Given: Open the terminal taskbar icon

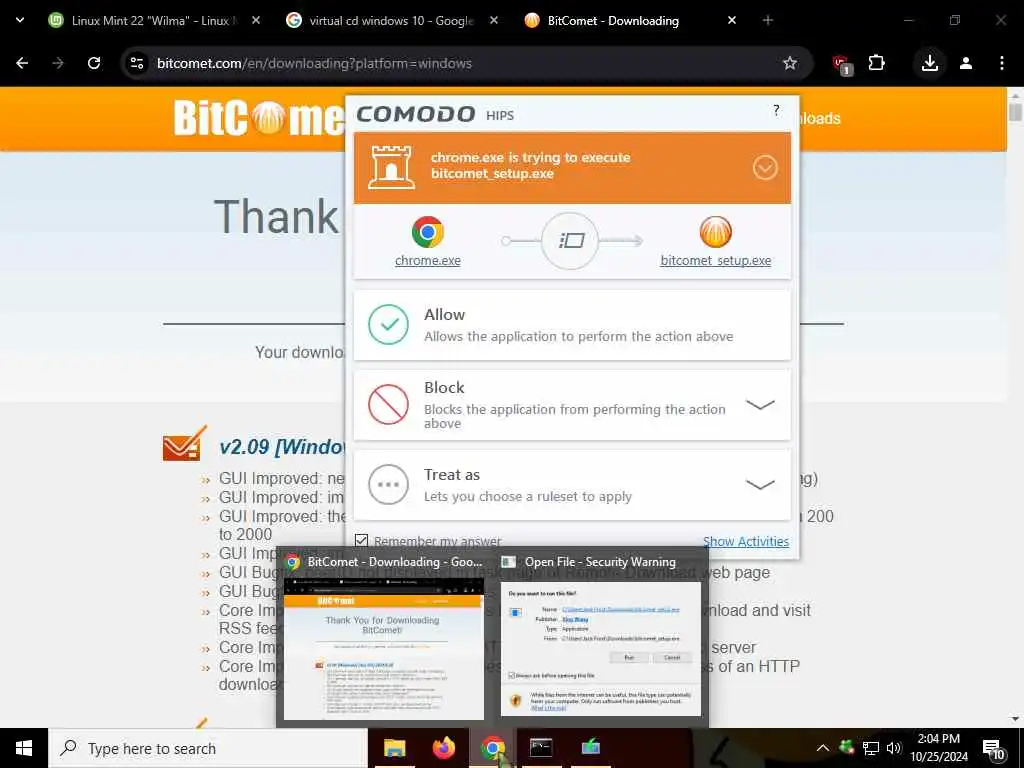Looking at the screenshot, I should click(x=541, y=748).
